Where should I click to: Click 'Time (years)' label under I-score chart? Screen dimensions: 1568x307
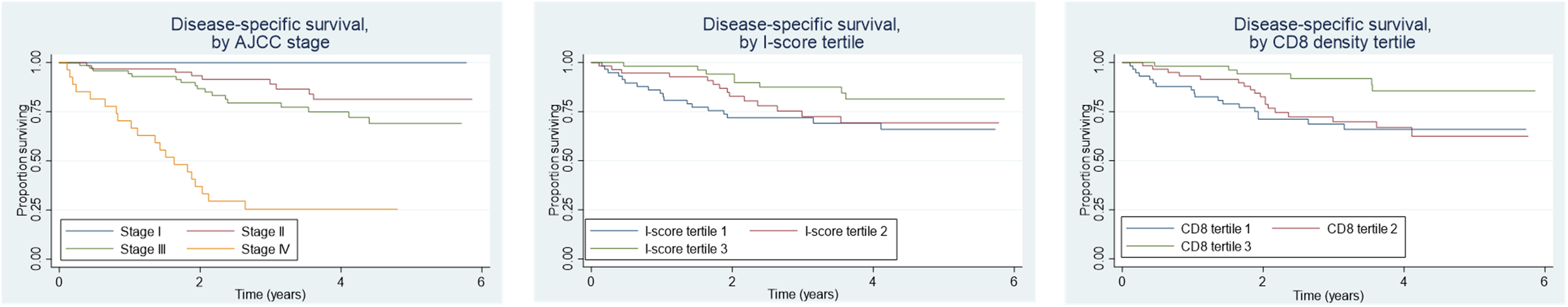[x=803, y=294]
